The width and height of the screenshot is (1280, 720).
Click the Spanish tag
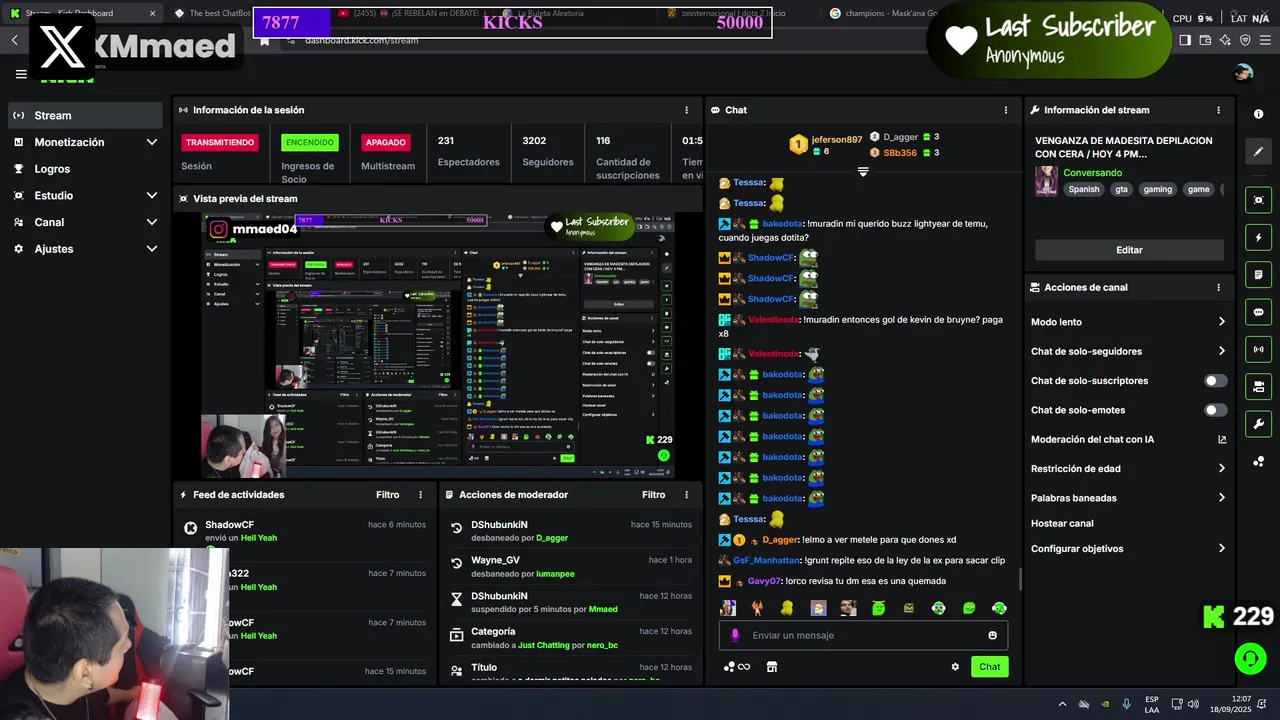pos(1083,189)
